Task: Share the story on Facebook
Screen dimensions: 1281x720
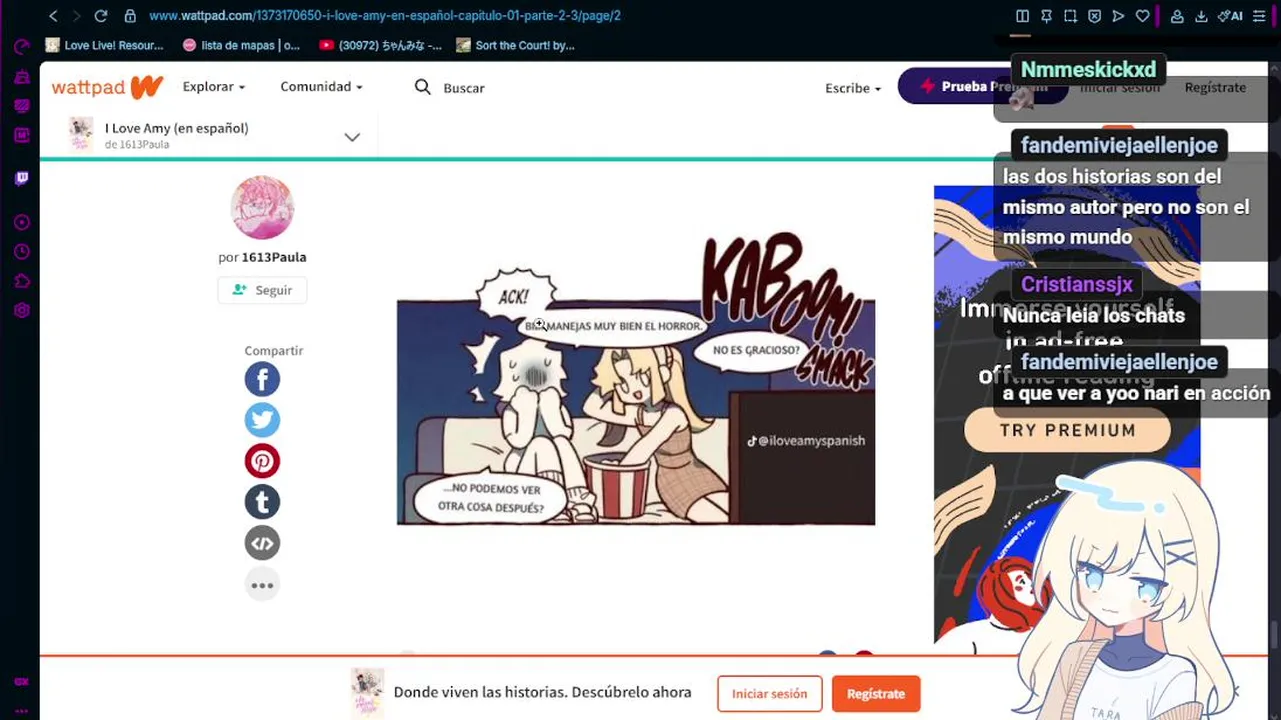Action: [262, 379]
